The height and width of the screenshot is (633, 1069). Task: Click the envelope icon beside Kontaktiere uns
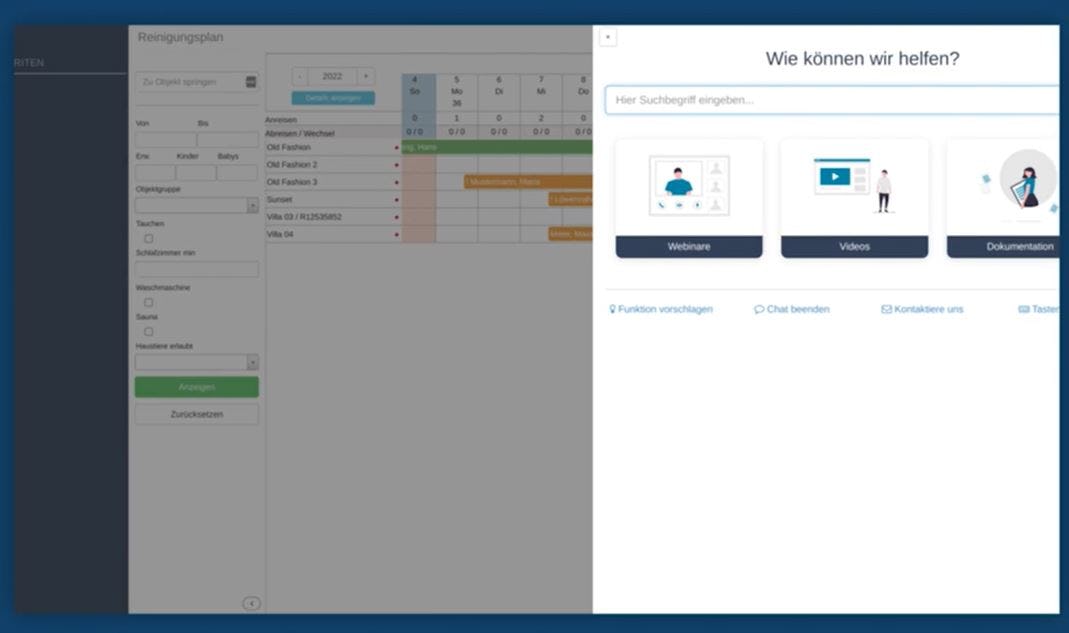(886, 308)
